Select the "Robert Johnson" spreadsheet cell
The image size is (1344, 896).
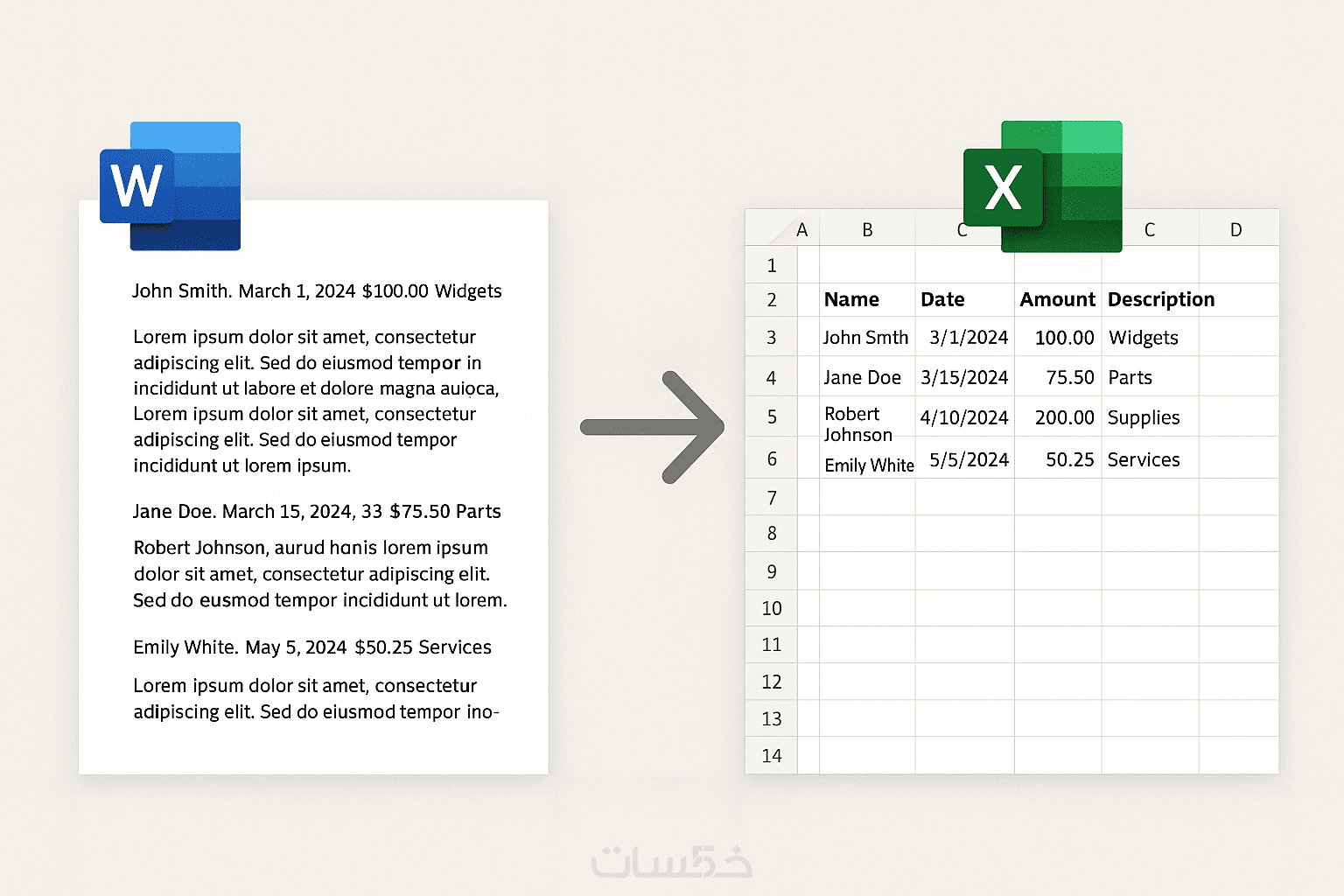867,417
